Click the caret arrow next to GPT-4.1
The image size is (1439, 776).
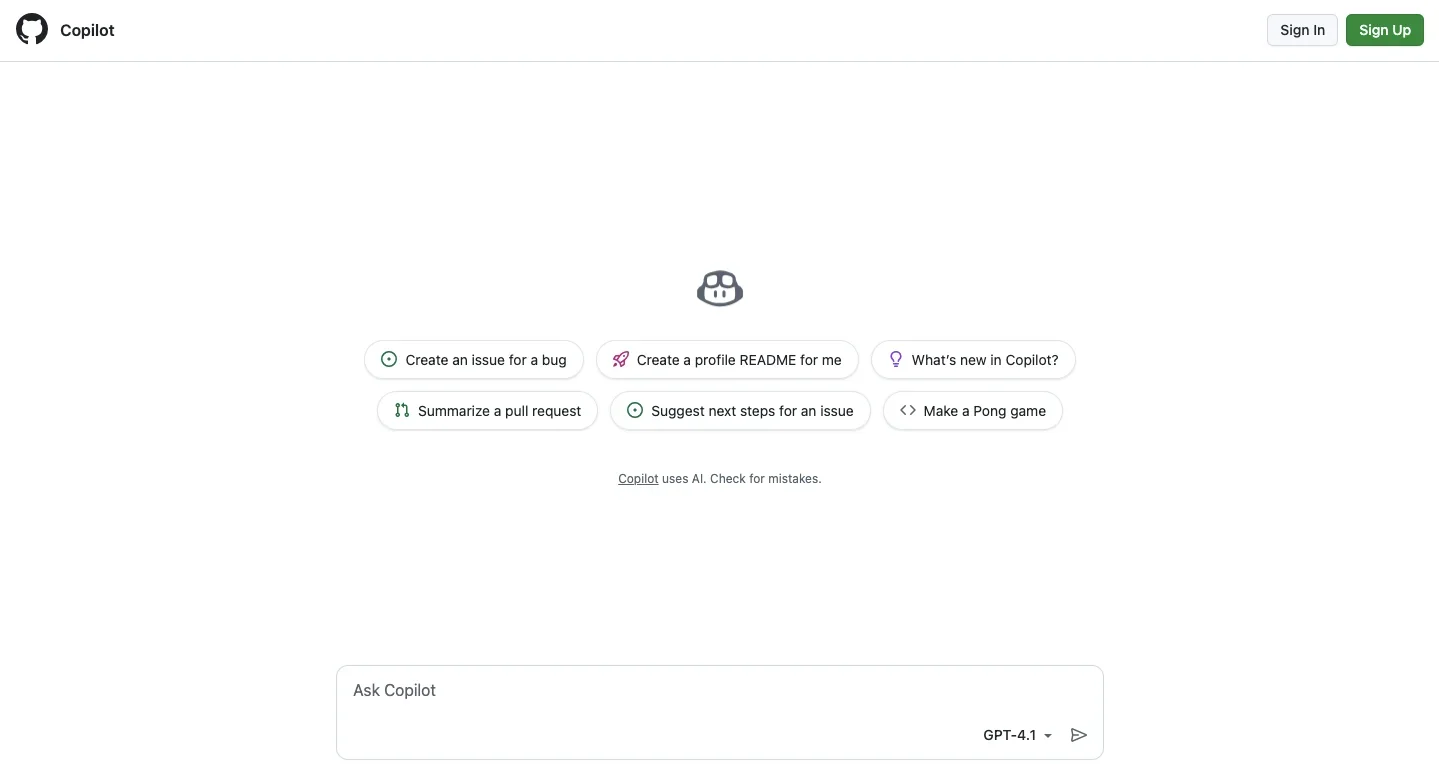tap(1048, 736)
